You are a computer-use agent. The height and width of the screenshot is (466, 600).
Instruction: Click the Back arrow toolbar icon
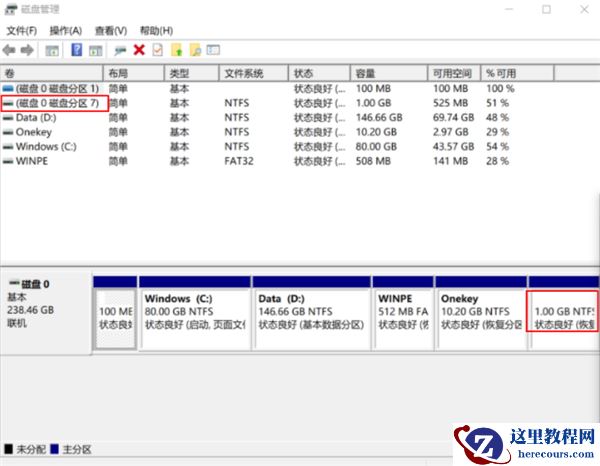coord(9,50)
